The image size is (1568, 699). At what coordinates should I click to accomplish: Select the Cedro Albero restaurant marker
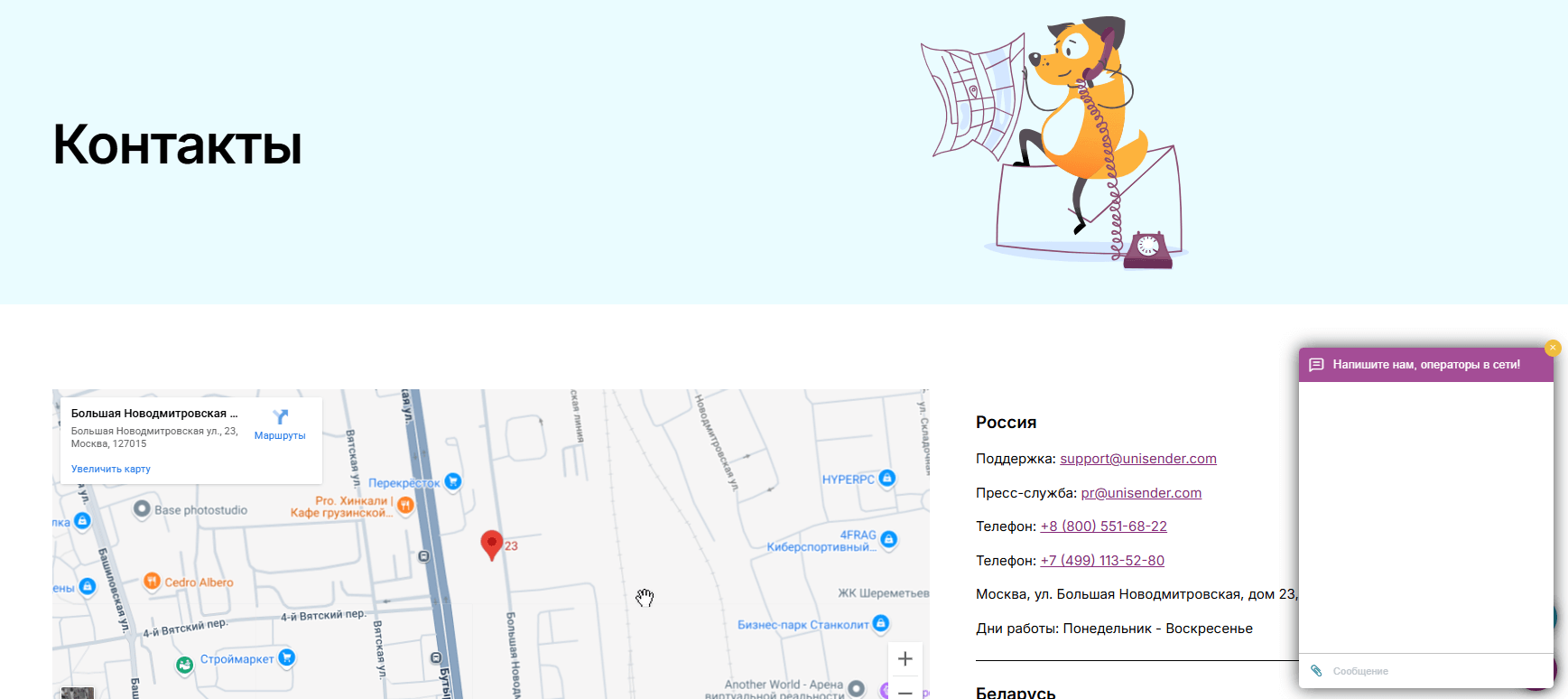152,581
